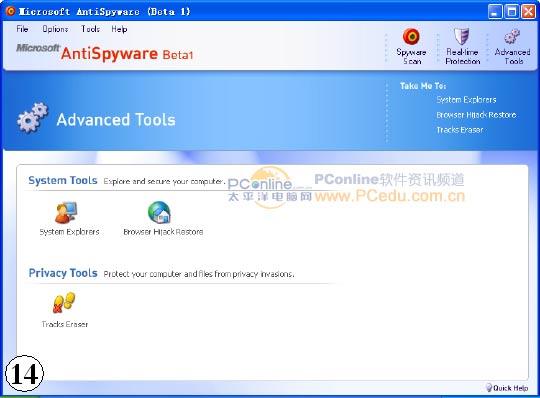Open the Help menu
540x398 pixels.
(x=119, y=29)
